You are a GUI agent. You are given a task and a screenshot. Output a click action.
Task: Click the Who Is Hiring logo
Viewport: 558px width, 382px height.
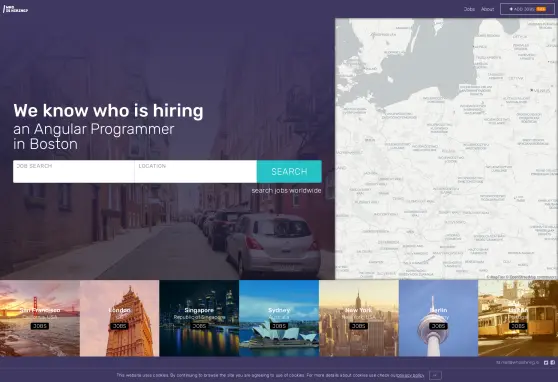pyautogui.click(x=15, y=9)
